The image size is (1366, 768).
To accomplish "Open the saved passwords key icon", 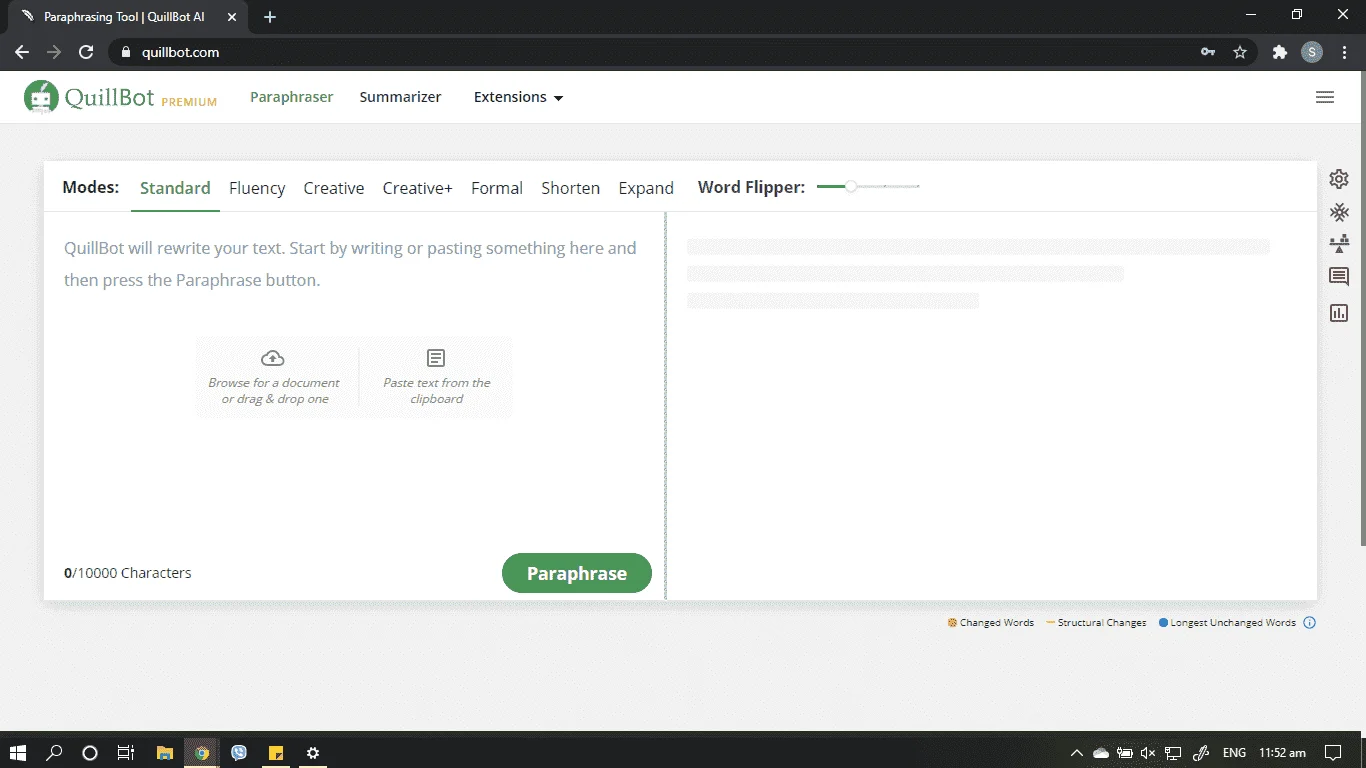I will [1208, 52].
